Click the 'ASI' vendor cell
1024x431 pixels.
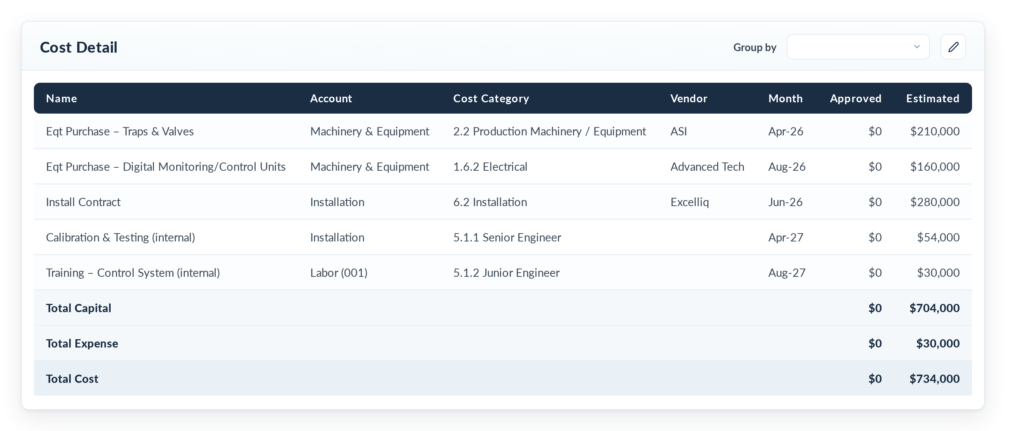[679, 131]
